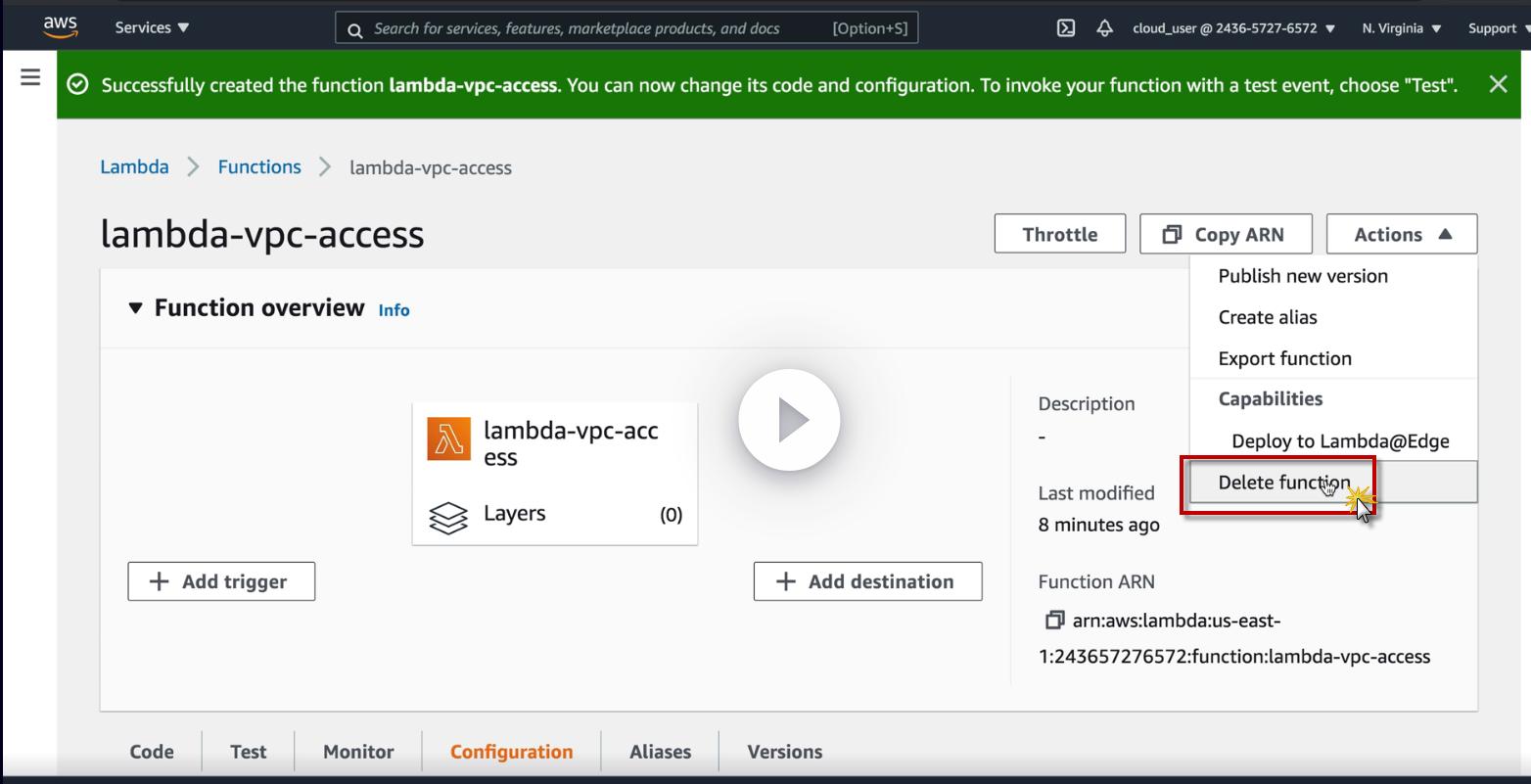This screenshot has width=1531, height=784.
Task: Click the orange Lambda function icon
Action: 448,438
